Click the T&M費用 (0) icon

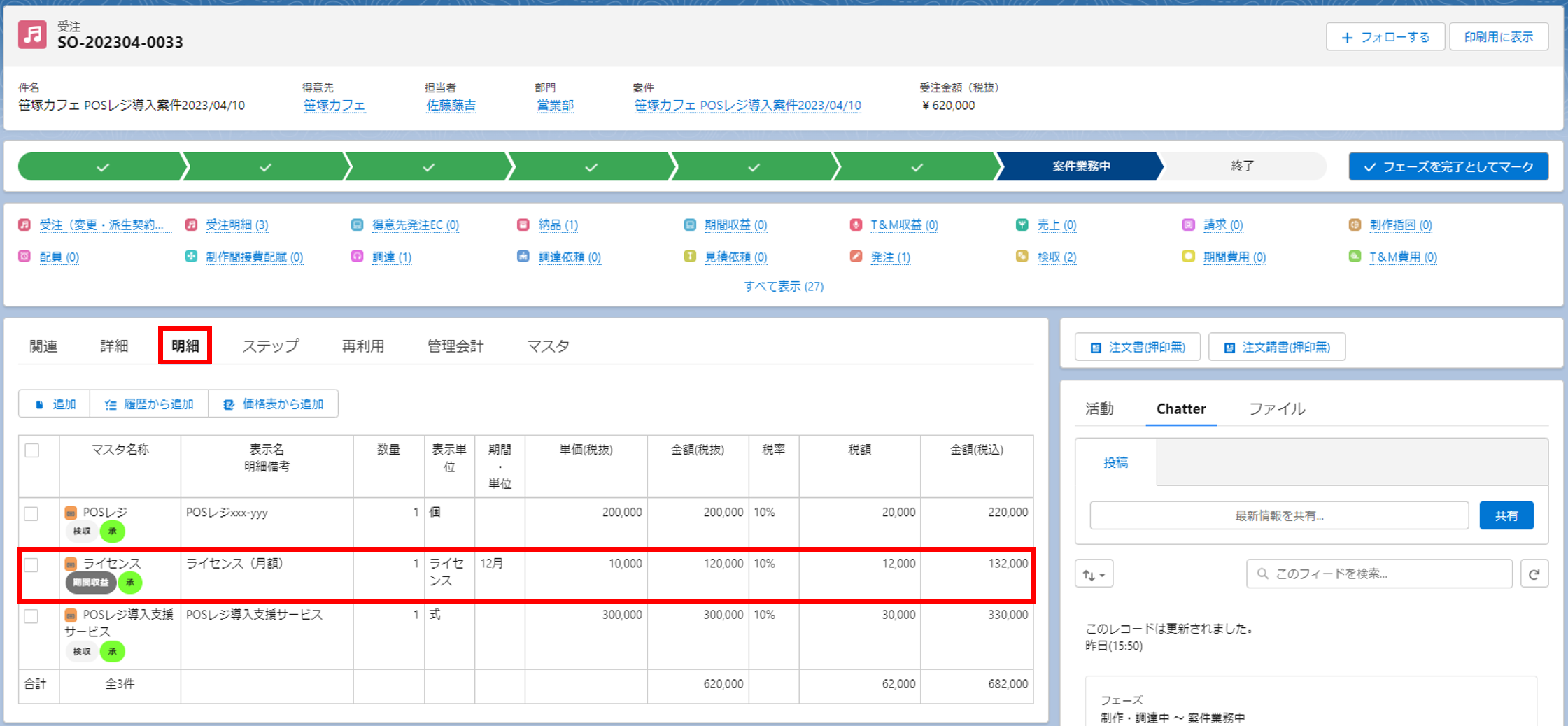(x=1355, y=257)
